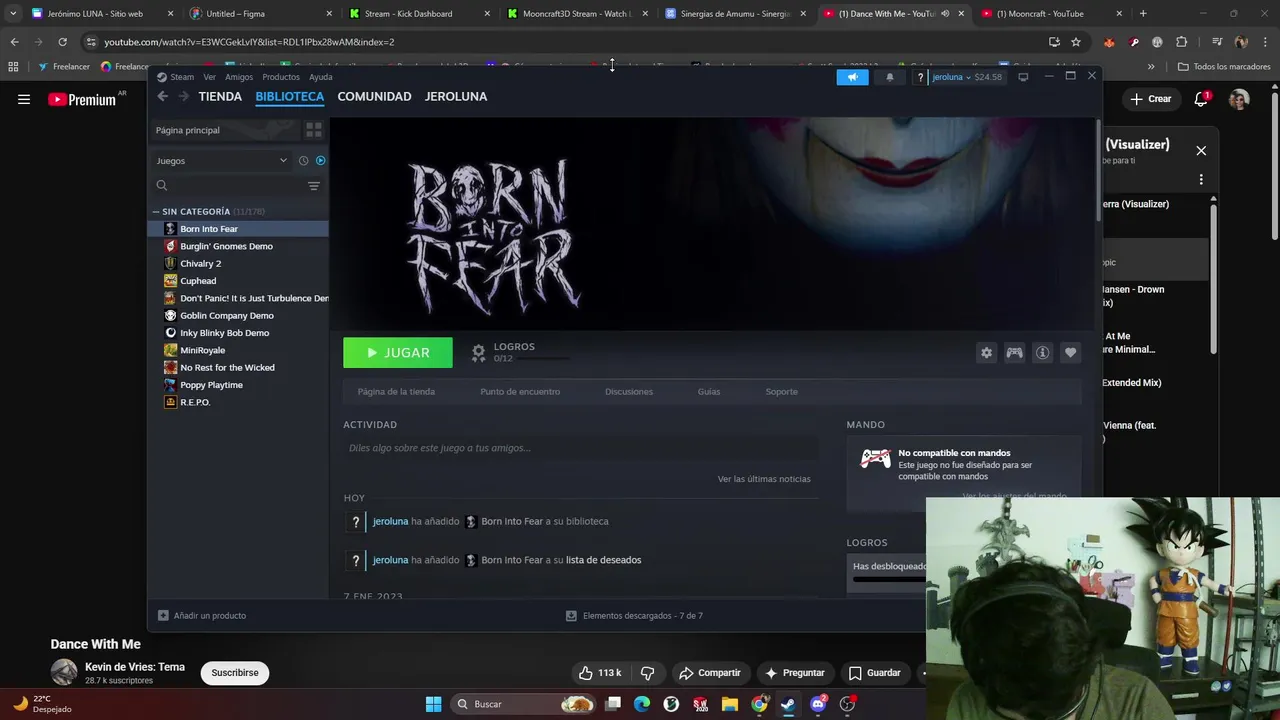
Task: Open YouTube hamburger guide menu
Action: click(x=24, y=99)
